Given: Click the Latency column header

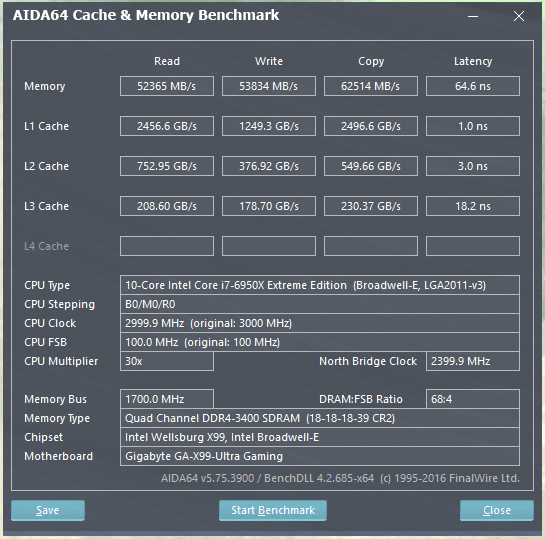Looking at the screenshot, I should 473,62.
